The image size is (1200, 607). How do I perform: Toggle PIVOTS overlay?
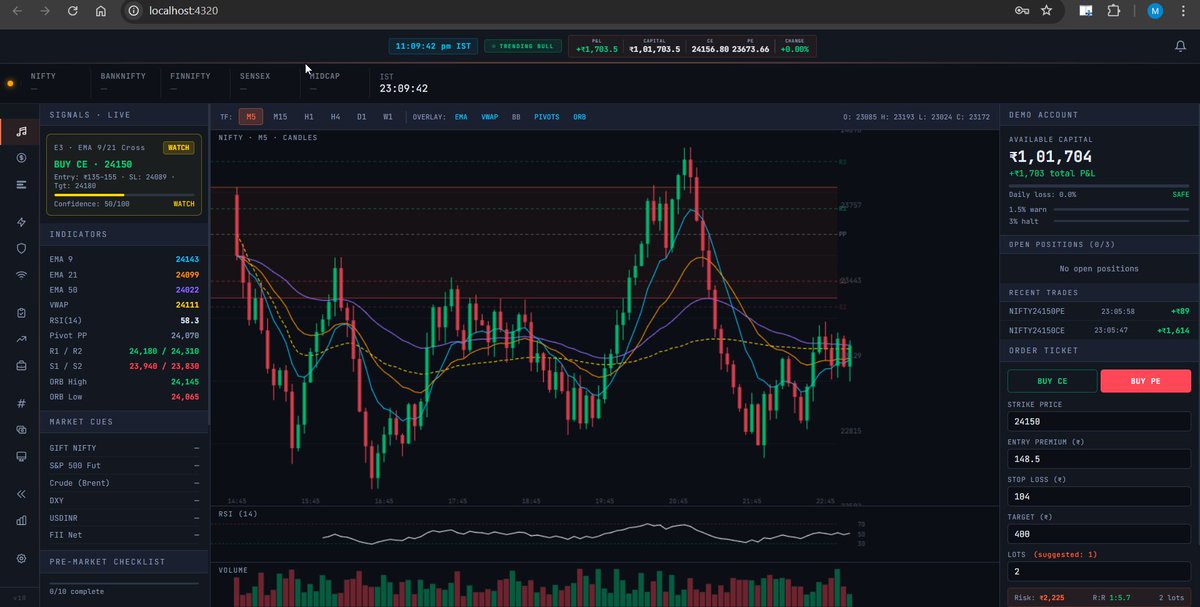[547, 117]
